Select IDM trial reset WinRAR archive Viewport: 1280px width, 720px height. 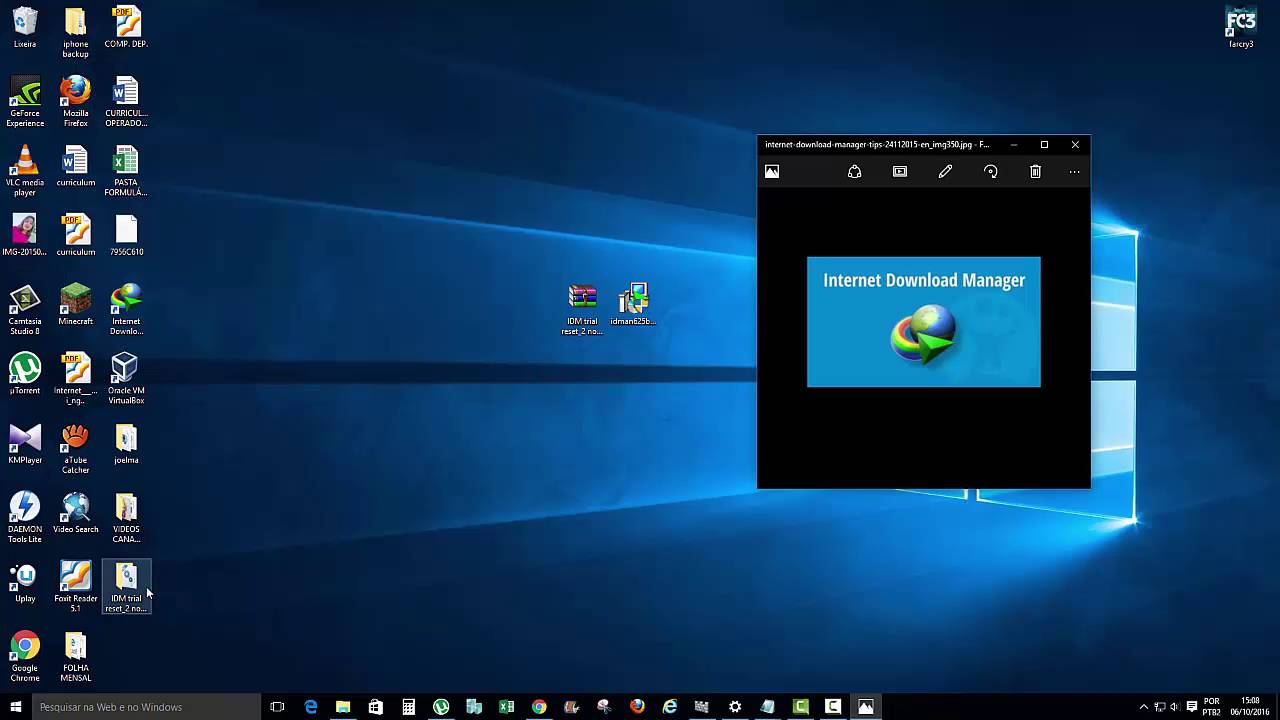[x=582, y=310]
